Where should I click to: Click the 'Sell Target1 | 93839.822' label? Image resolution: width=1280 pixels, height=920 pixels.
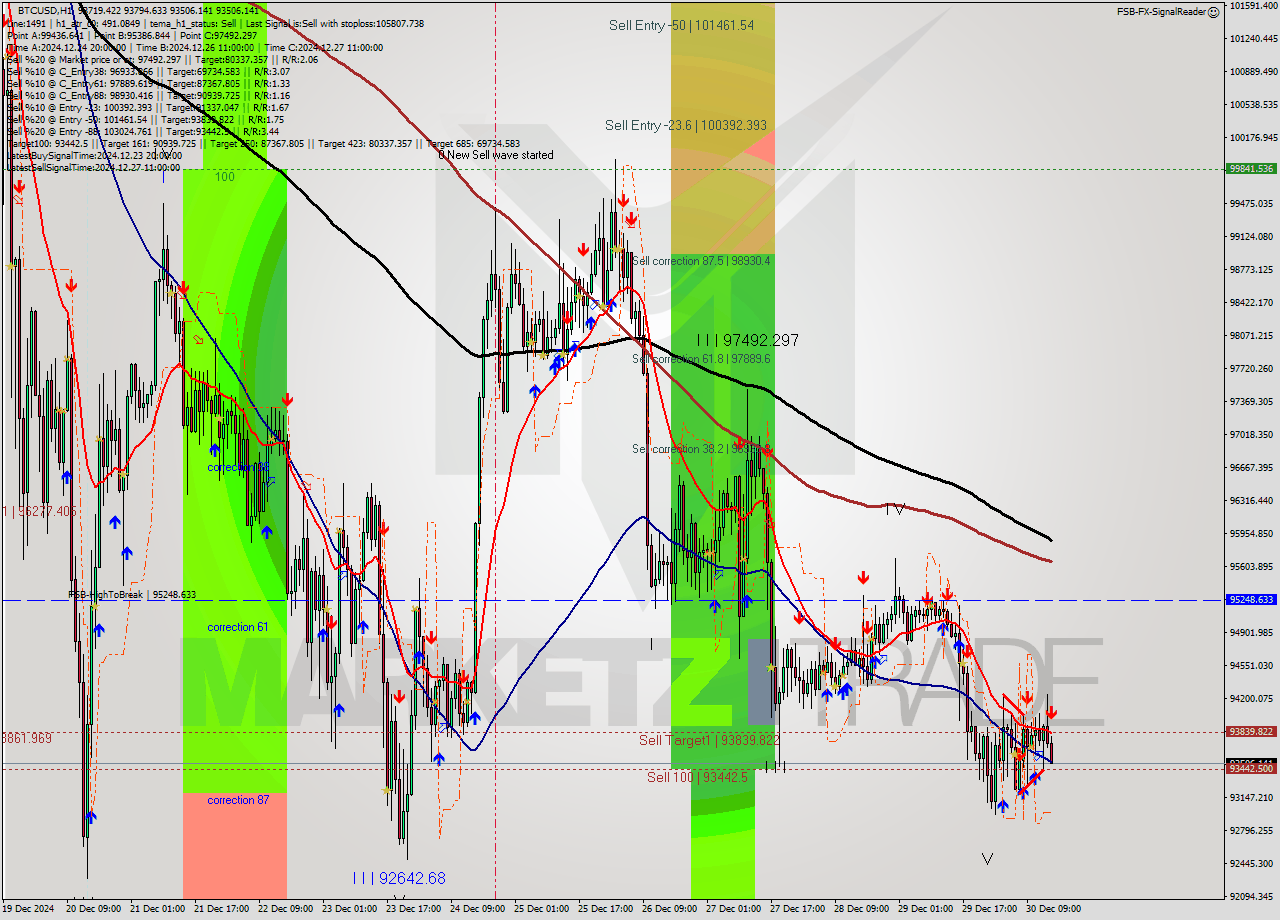[709, 740]
